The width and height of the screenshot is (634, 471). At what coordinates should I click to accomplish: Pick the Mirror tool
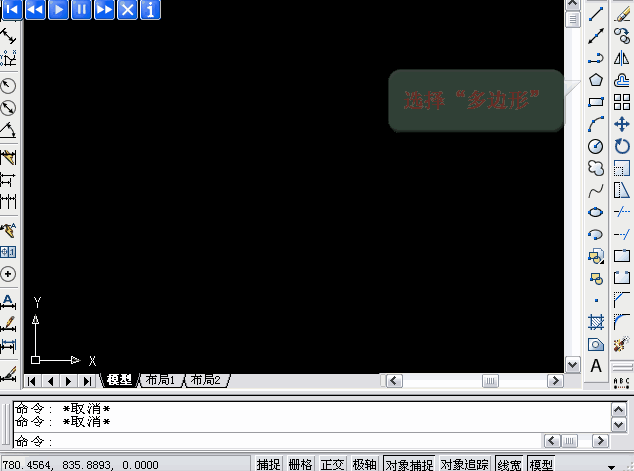pos(621,58)
